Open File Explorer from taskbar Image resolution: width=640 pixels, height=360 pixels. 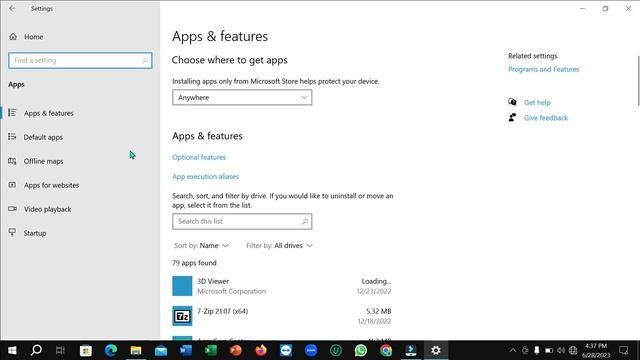[136, 350]
